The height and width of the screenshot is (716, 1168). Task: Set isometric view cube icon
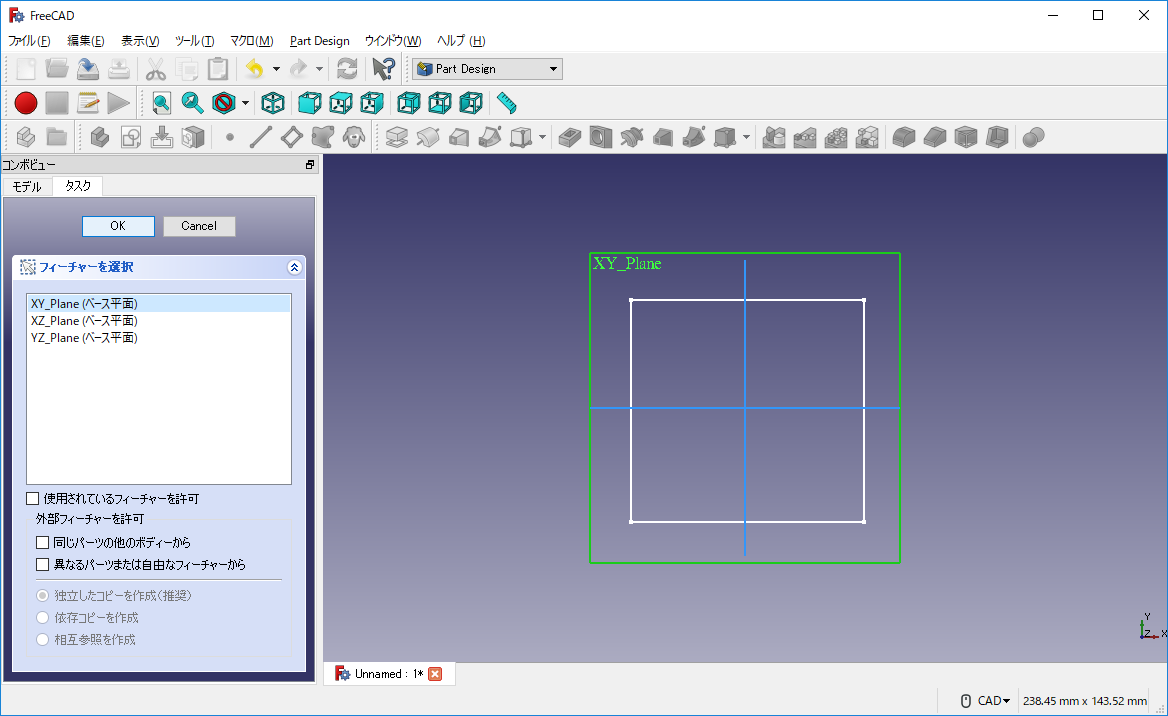(273, 103)
